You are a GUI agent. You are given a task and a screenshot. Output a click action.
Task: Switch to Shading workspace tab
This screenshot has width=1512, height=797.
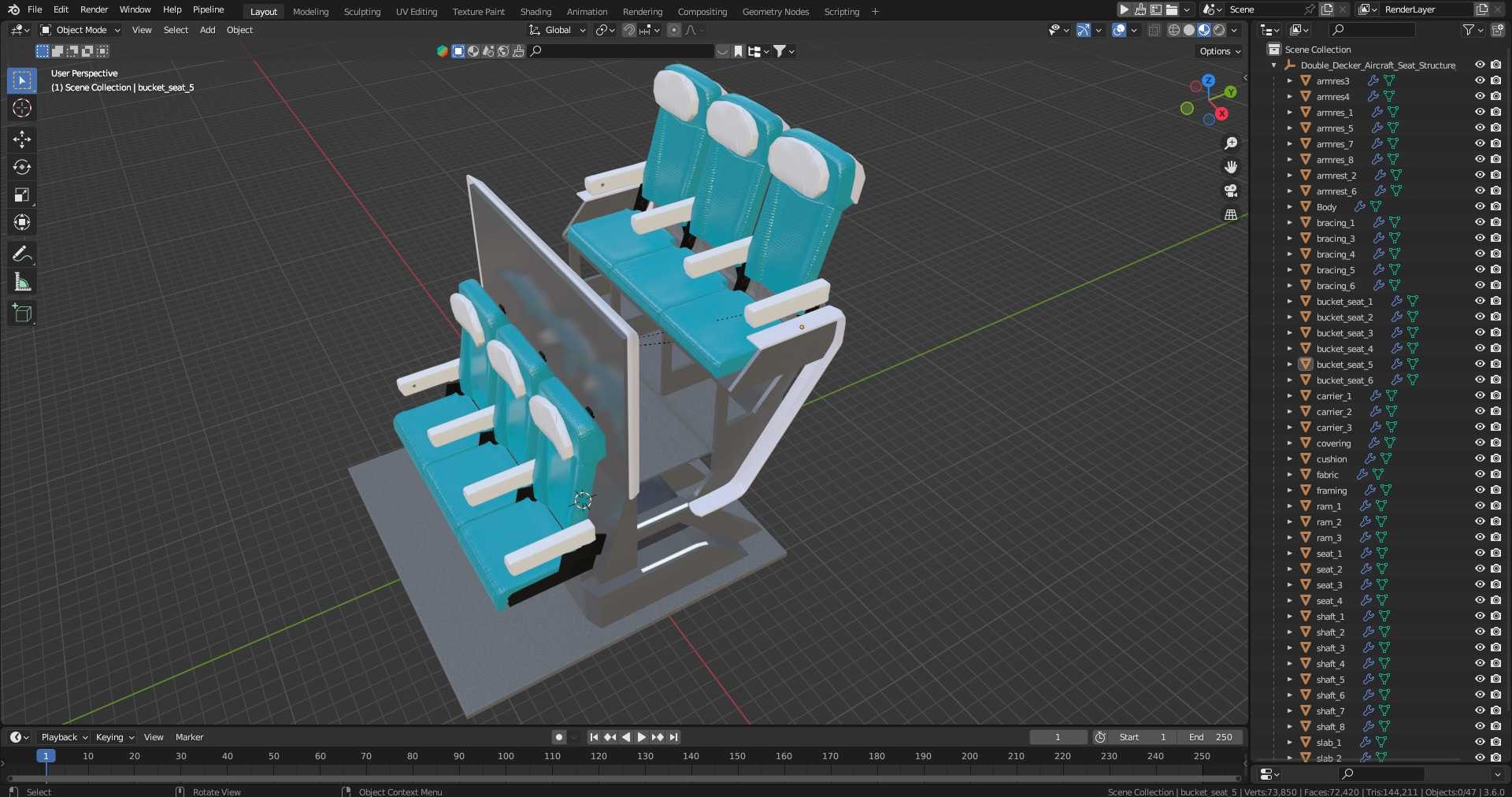(535, 12)
